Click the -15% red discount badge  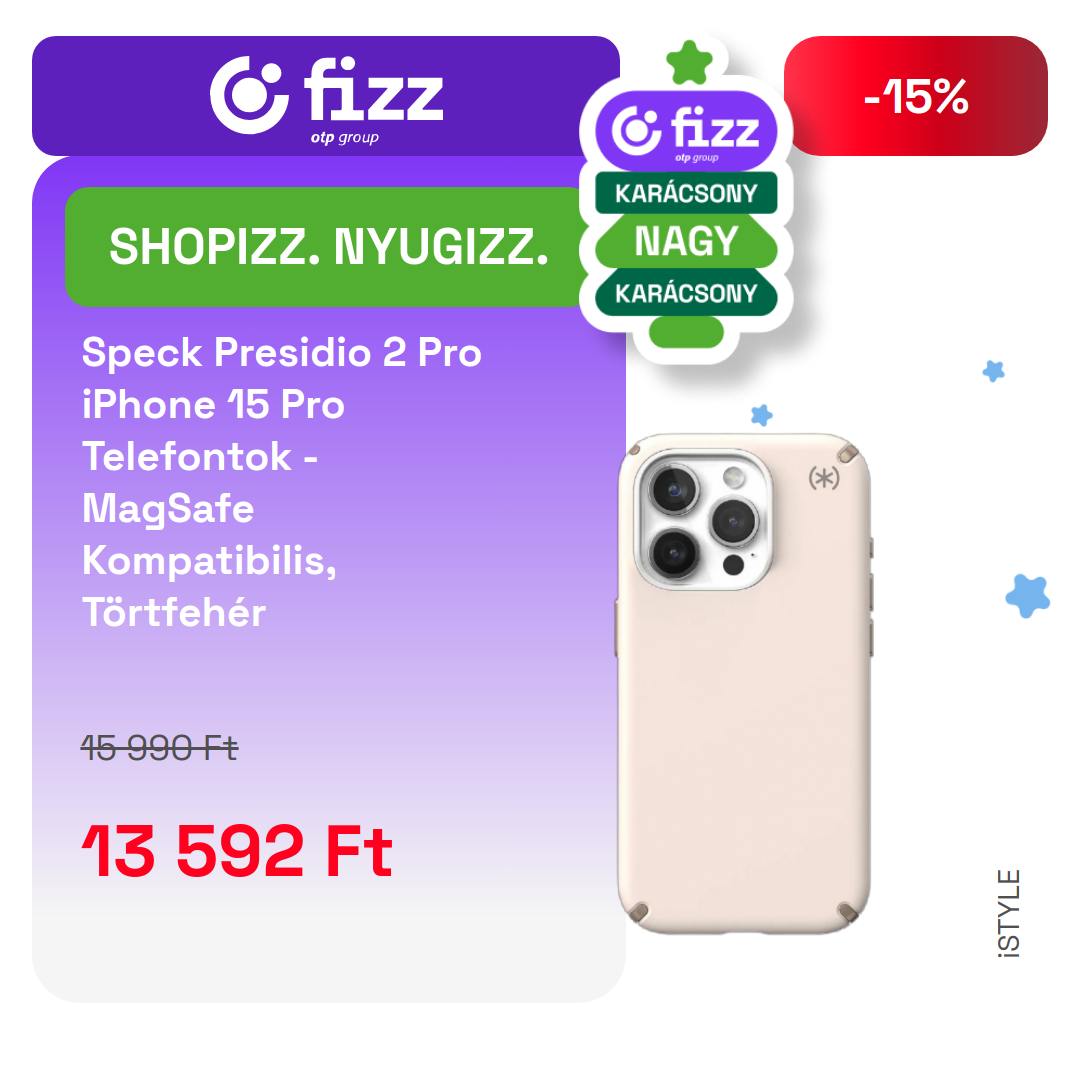pyautogui.click(x=915, y=96)
